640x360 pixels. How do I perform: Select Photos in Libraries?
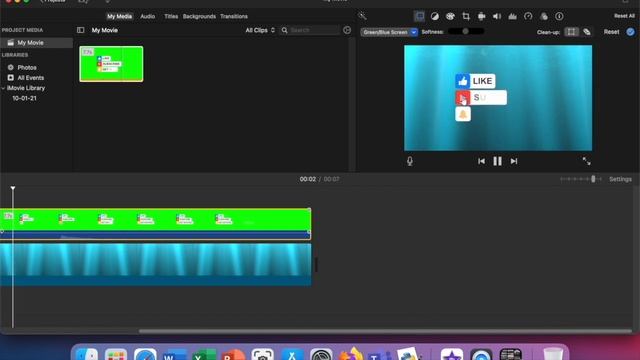click(x=27, y=67)
